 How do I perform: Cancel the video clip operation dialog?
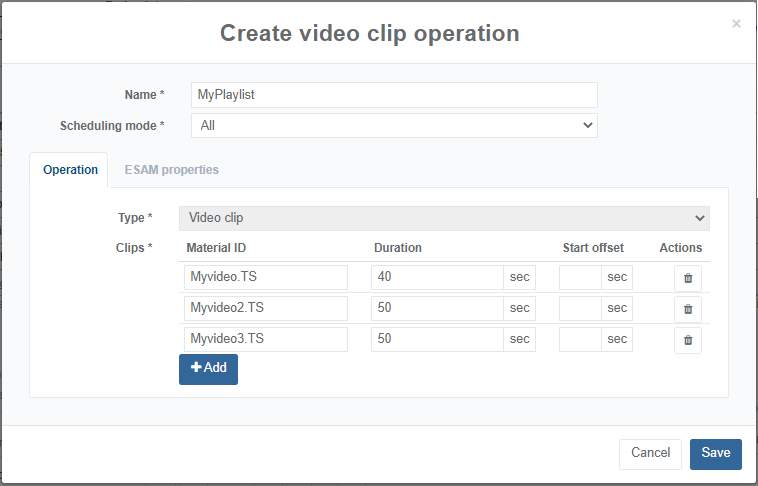pyautogui.click(x=650, y=453)
